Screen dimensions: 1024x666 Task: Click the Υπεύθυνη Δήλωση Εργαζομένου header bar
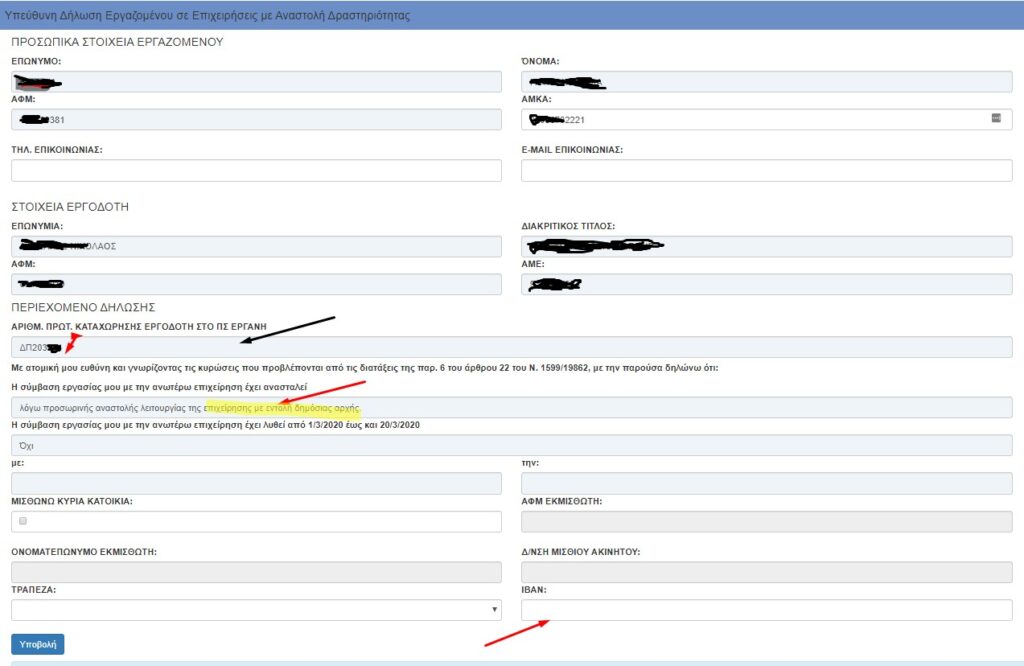pyautogui.click(x=511, y=16)
